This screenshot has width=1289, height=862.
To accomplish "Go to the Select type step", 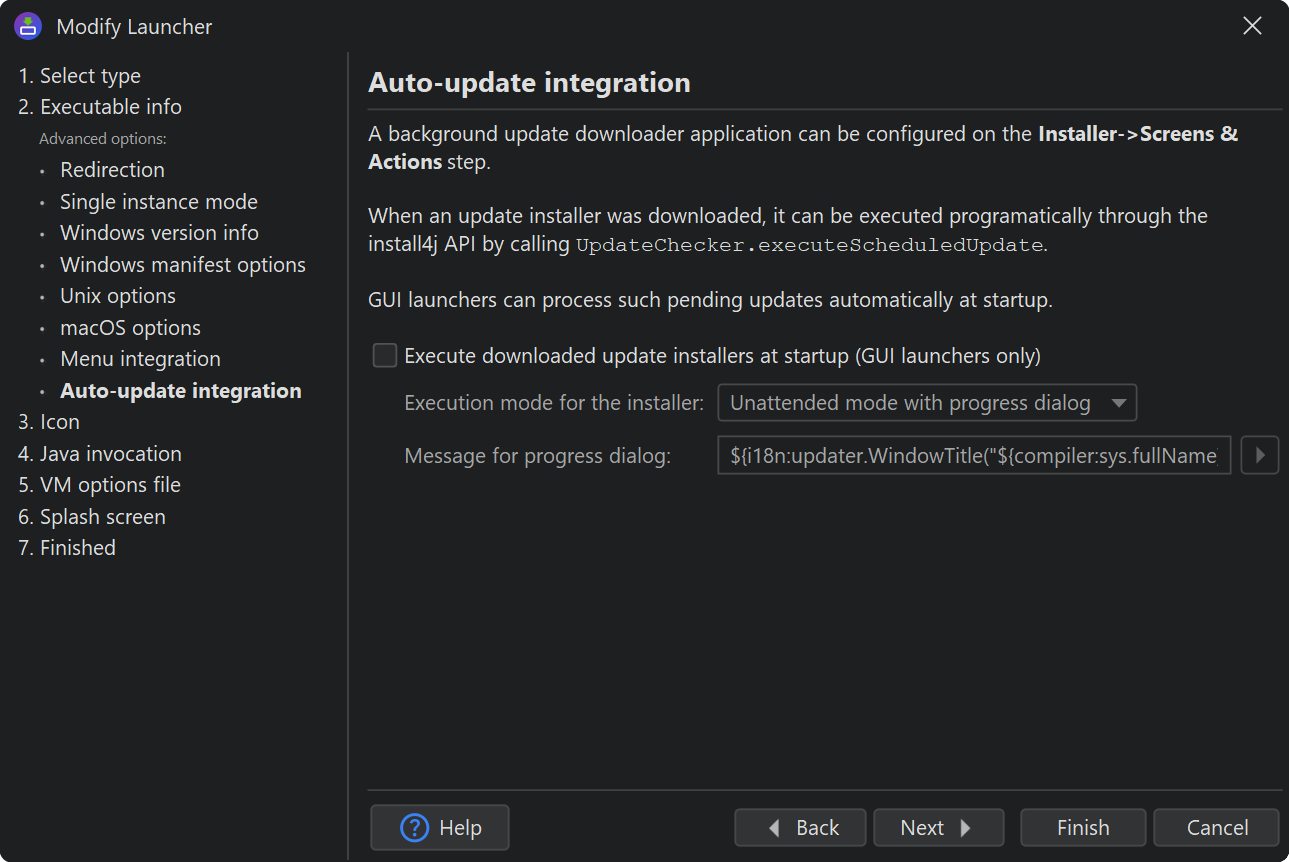I will pyautogui.click(x=79, y=76).
